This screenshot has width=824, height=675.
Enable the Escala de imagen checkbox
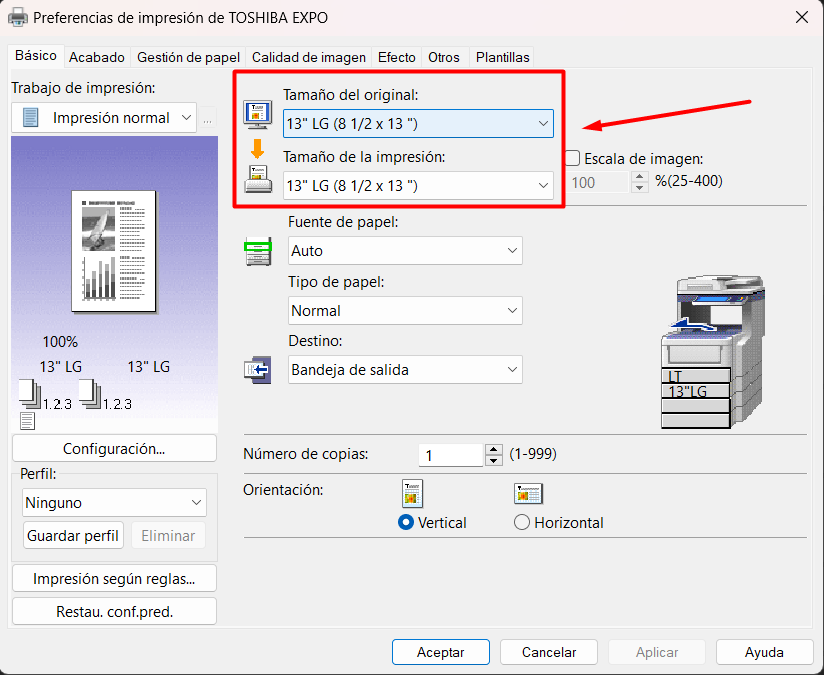(x=572, y=158)
